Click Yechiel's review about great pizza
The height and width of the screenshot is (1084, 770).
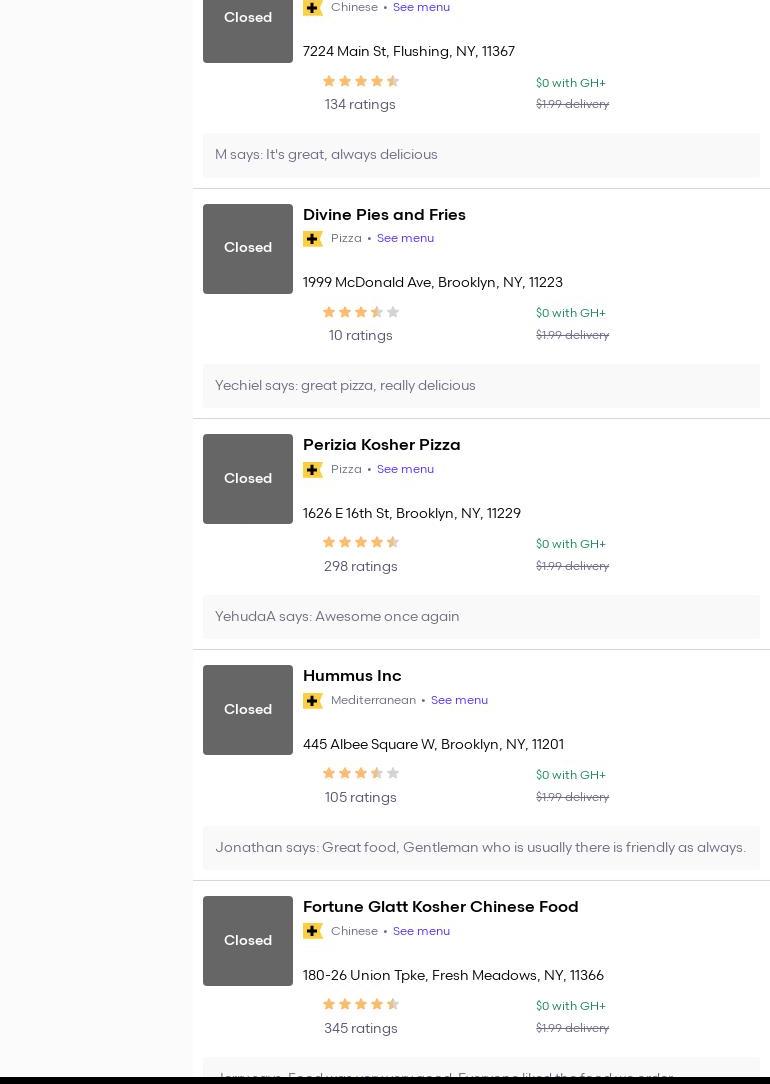click(345, 386)
